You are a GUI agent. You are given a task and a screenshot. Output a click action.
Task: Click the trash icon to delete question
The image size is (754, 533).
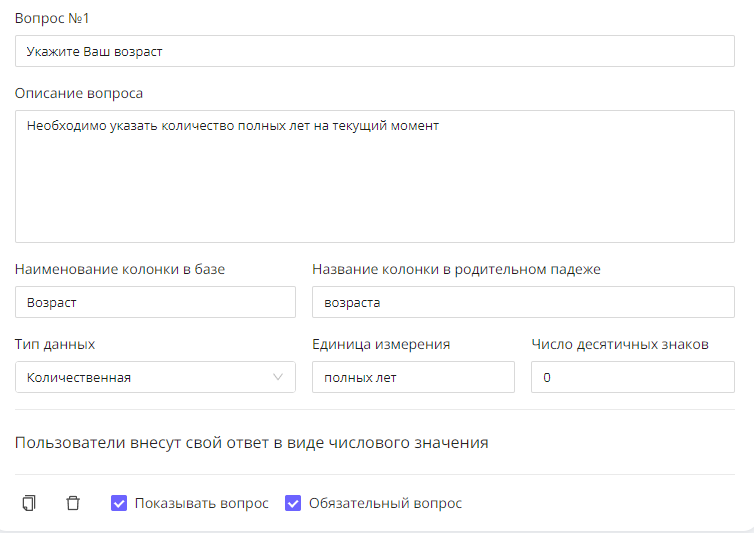coord(73,503)
